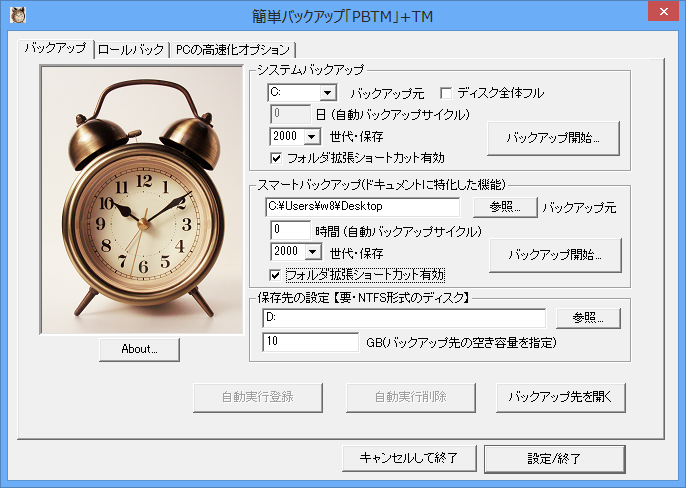
Task: Click the 設定/終了 button
Action: [x=554, y=458]
